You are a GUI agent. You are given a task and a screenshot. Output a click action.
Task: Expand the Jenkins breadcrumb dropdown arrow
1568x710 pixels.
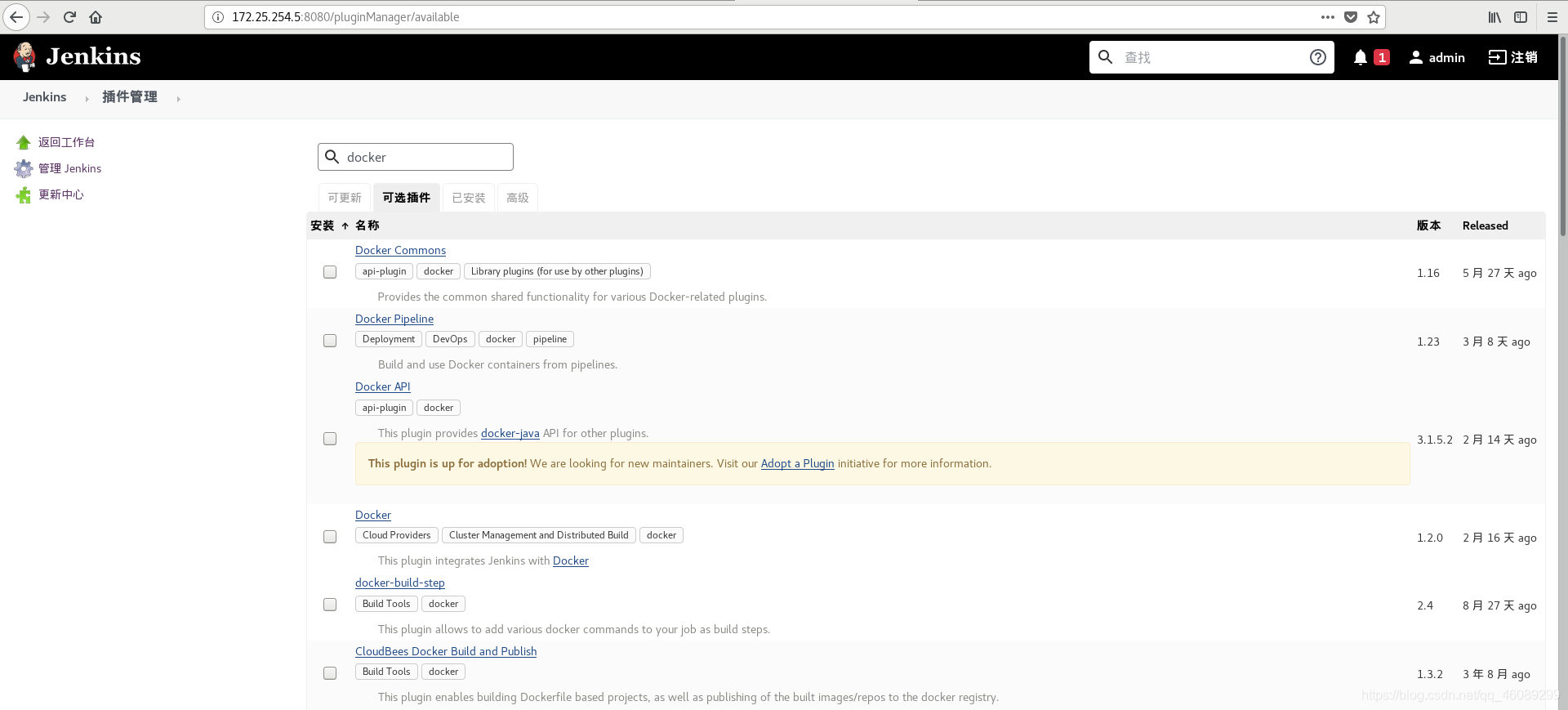87,99
